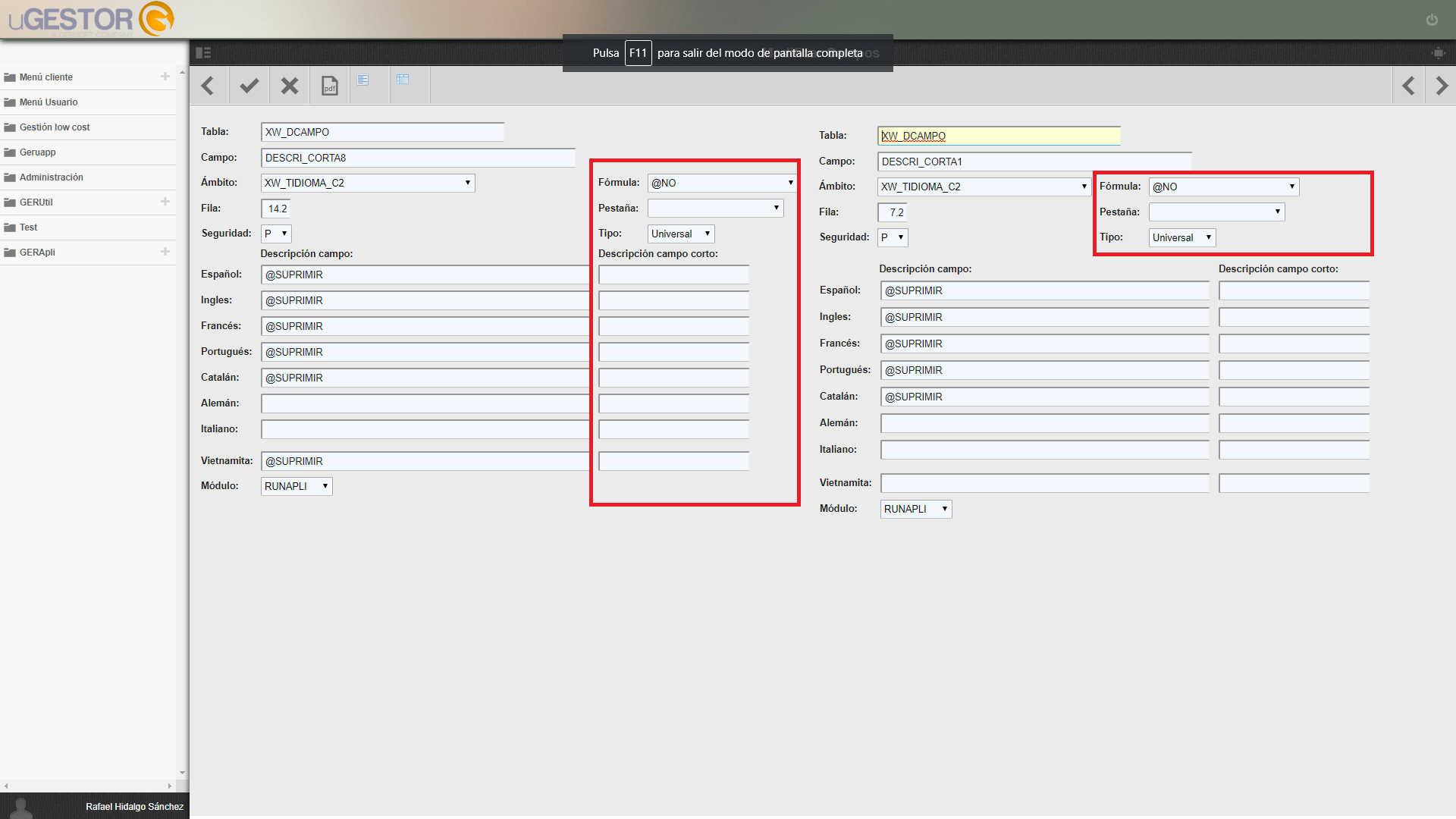Open Seguridad dropdown in left form

276,234
